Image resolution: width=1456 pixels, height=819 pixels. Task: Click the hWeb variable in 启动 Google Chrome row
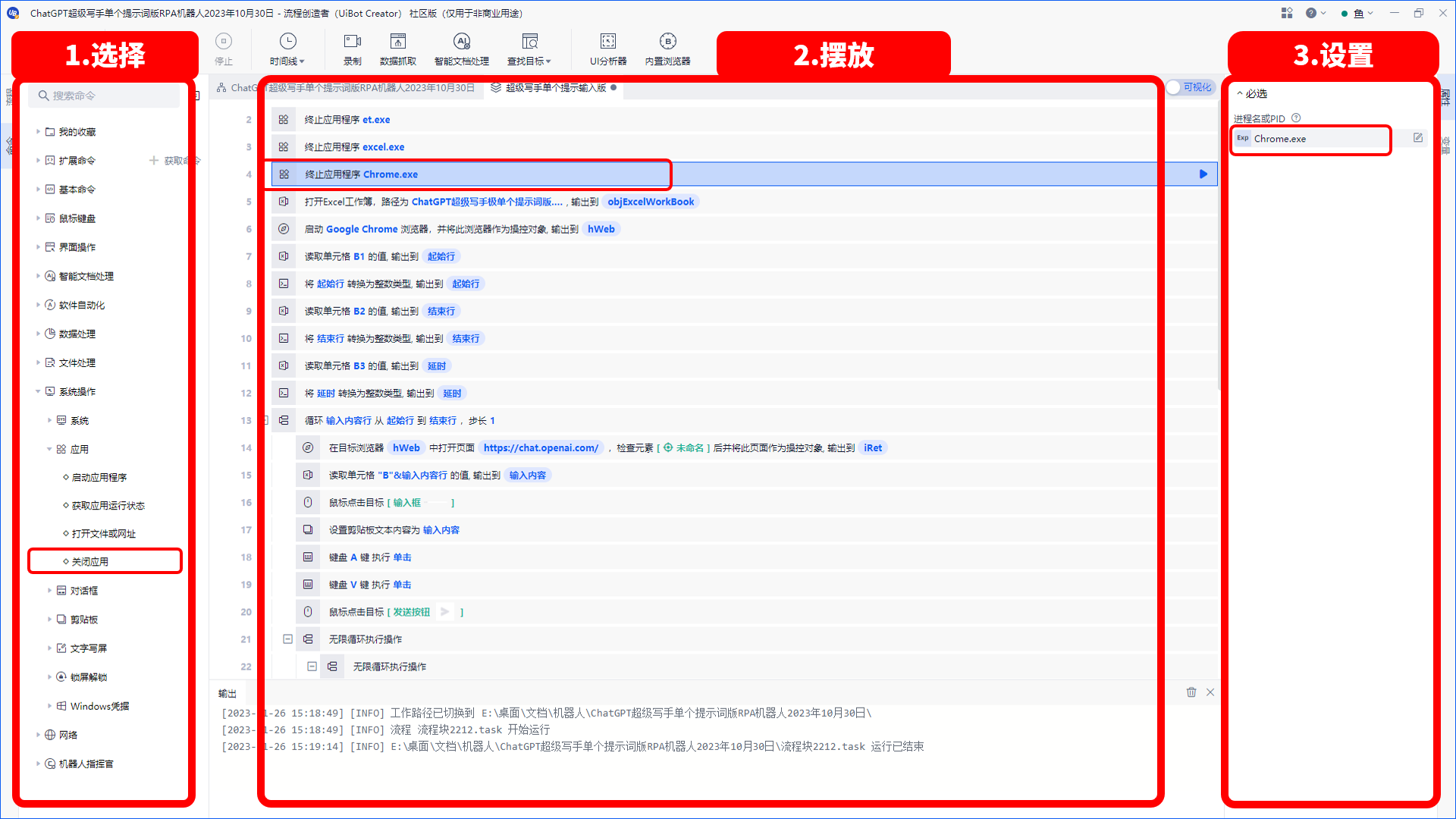[601, 229]
